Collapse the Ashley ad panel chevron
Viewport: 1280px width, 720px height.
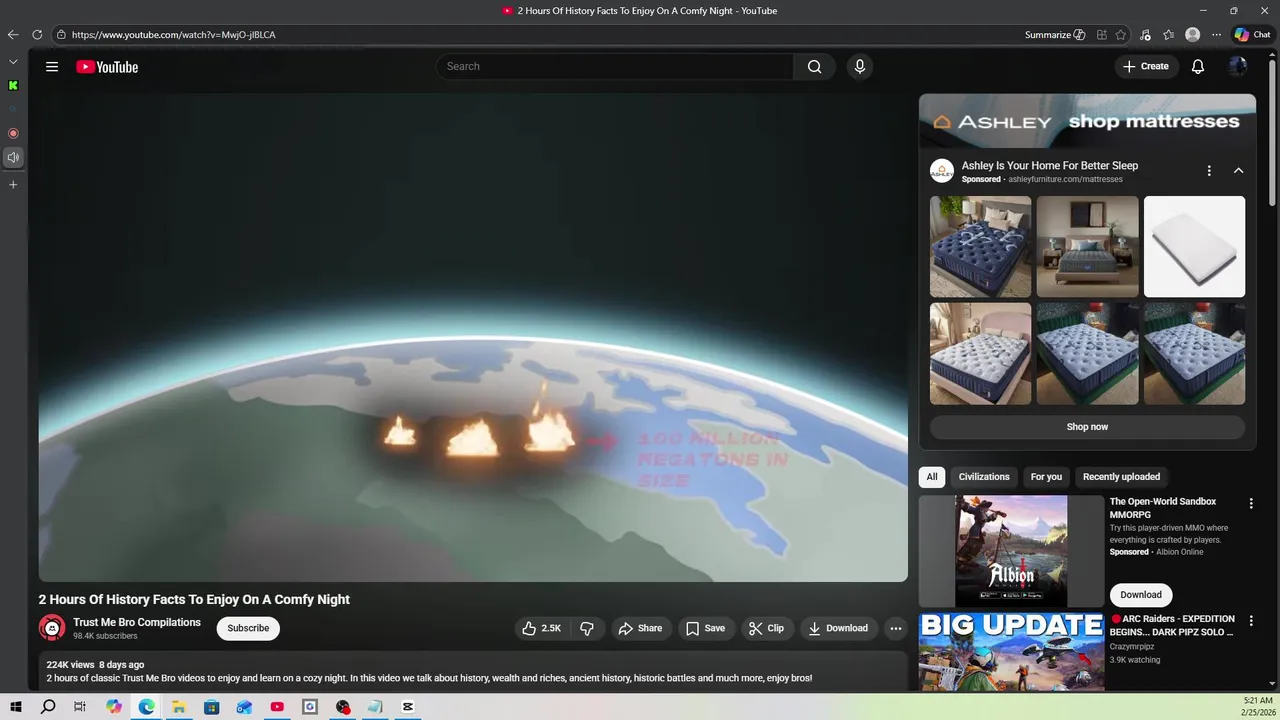(1238, 171)
